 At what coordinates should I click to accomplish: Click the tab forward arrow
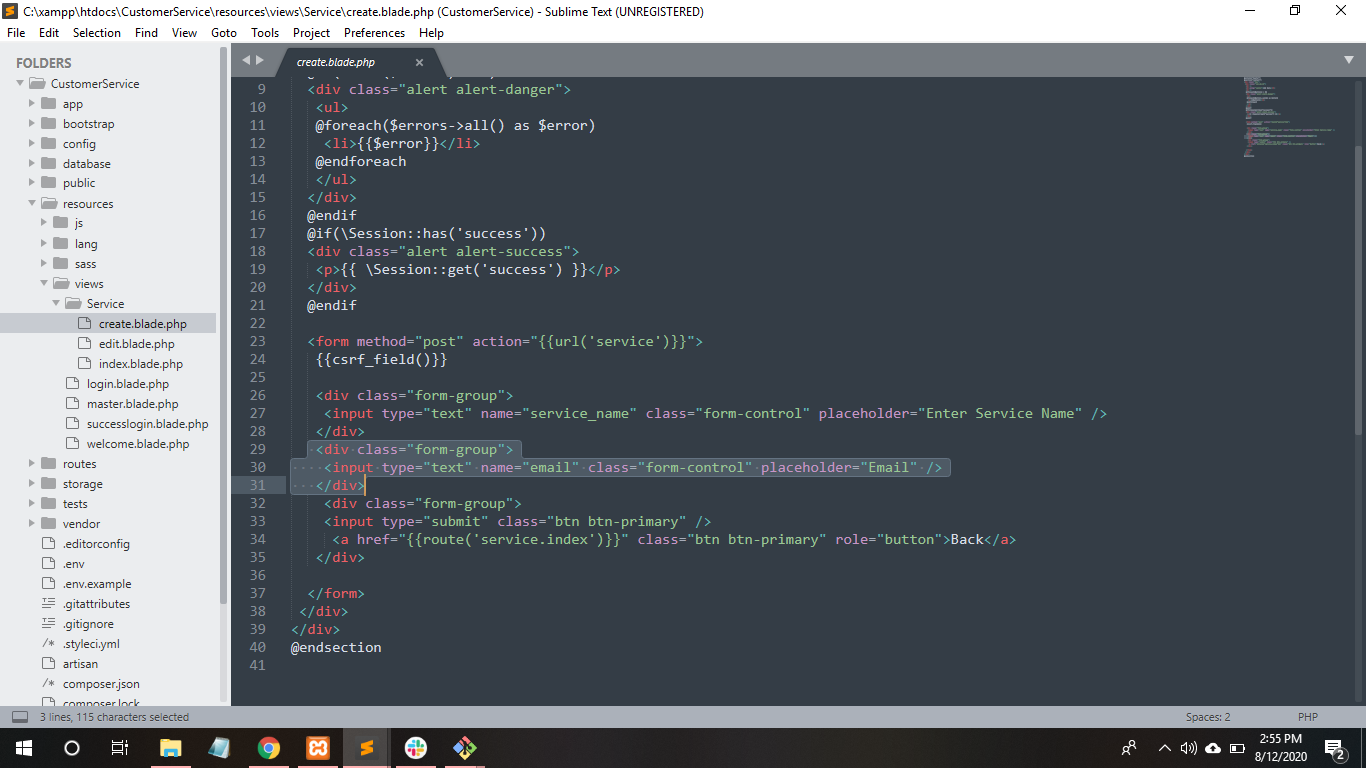click(261, 61)
